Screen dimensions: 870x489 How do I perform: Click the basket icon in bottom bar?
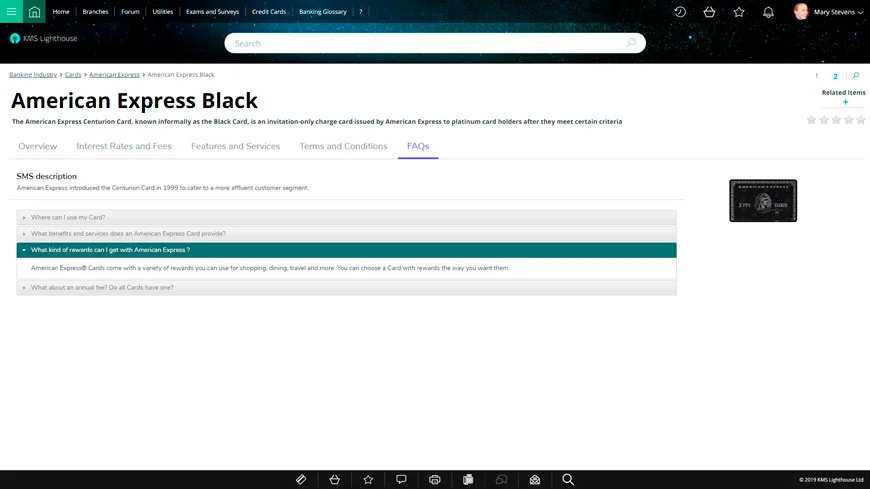[335, 480]
